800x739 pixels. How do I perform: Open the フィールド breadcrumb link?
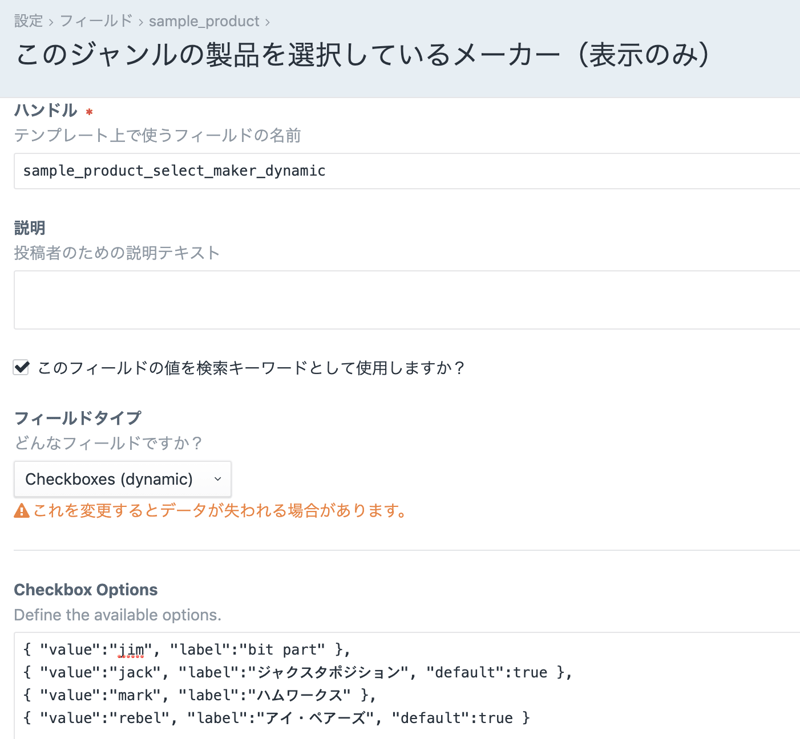click(x=95, y=21)
